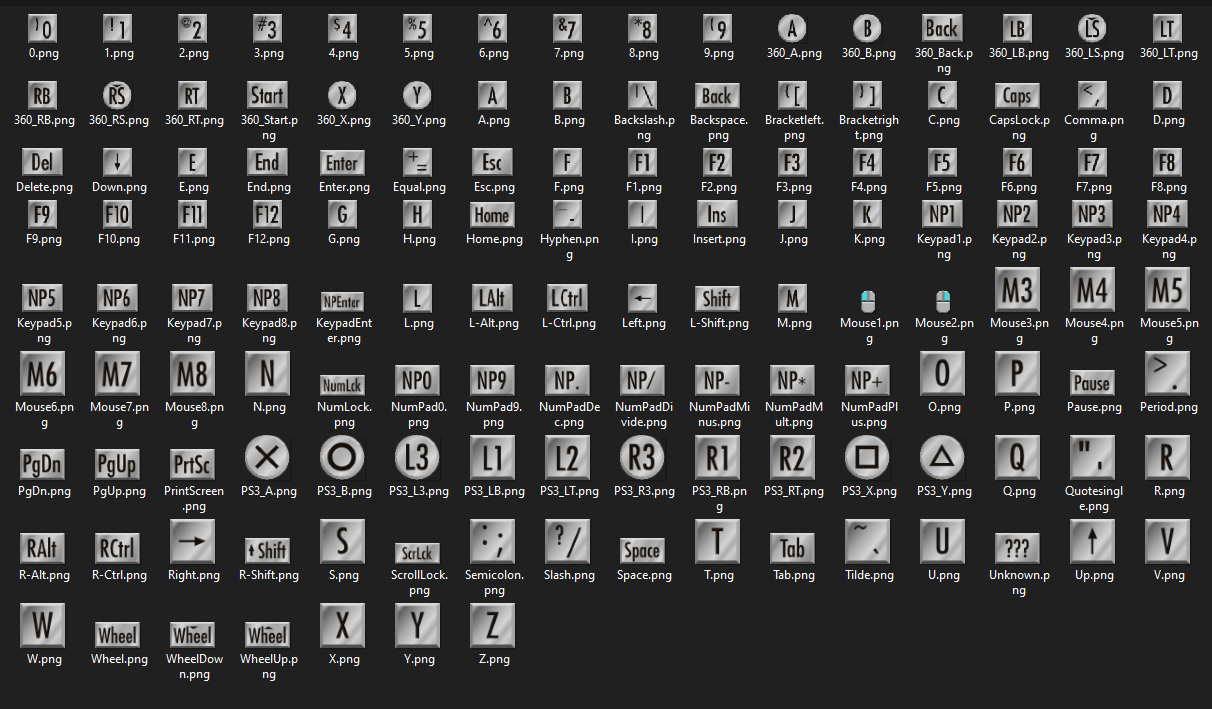Click the 360_Start.png icon
Screen dimensions: 1212x709
267,96
